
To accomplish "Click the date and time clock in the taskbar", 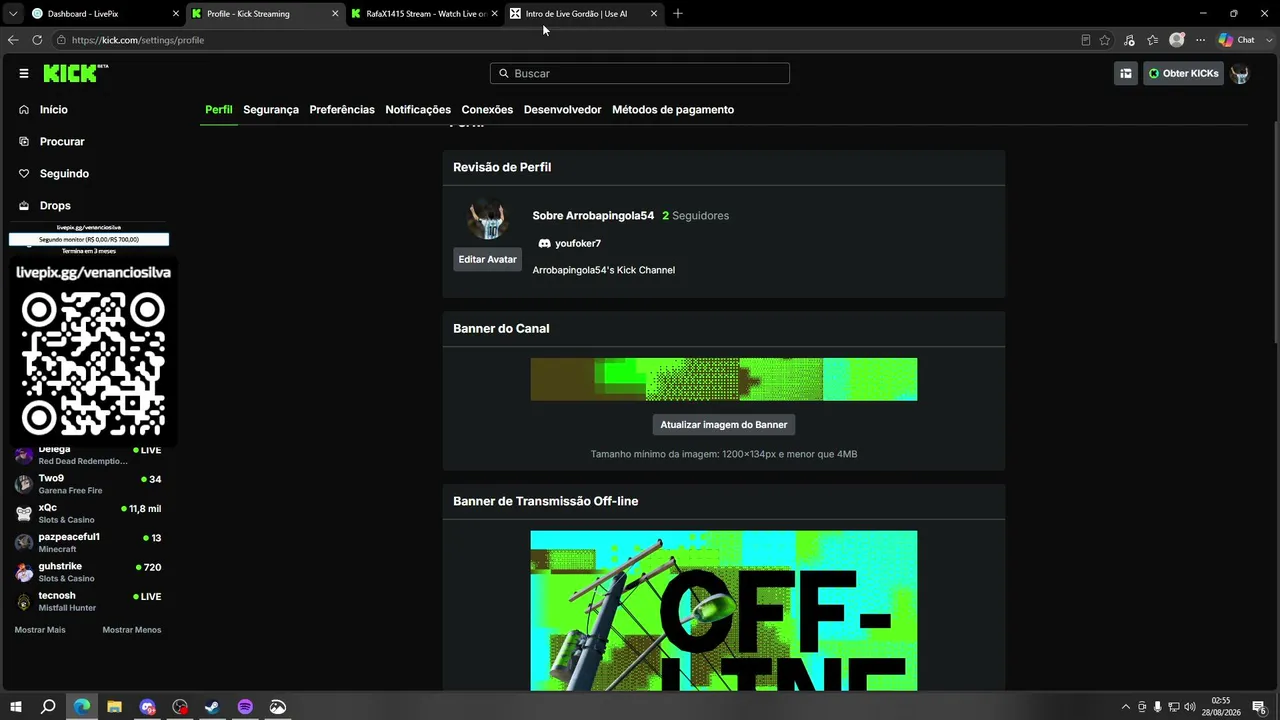I will point(1221,707).
